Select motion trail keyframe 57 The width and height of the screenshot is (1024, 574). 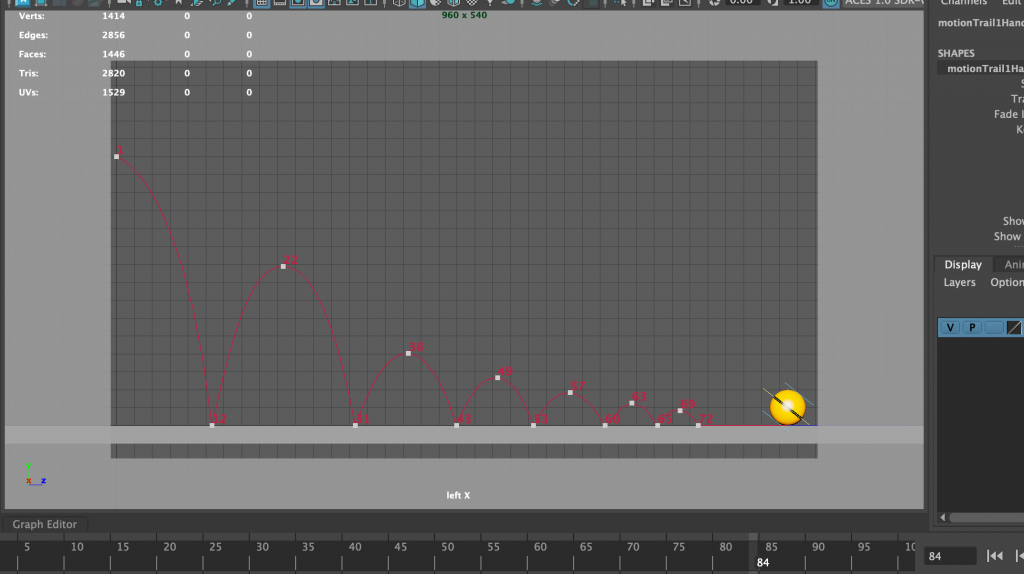[x=570, y=392]
